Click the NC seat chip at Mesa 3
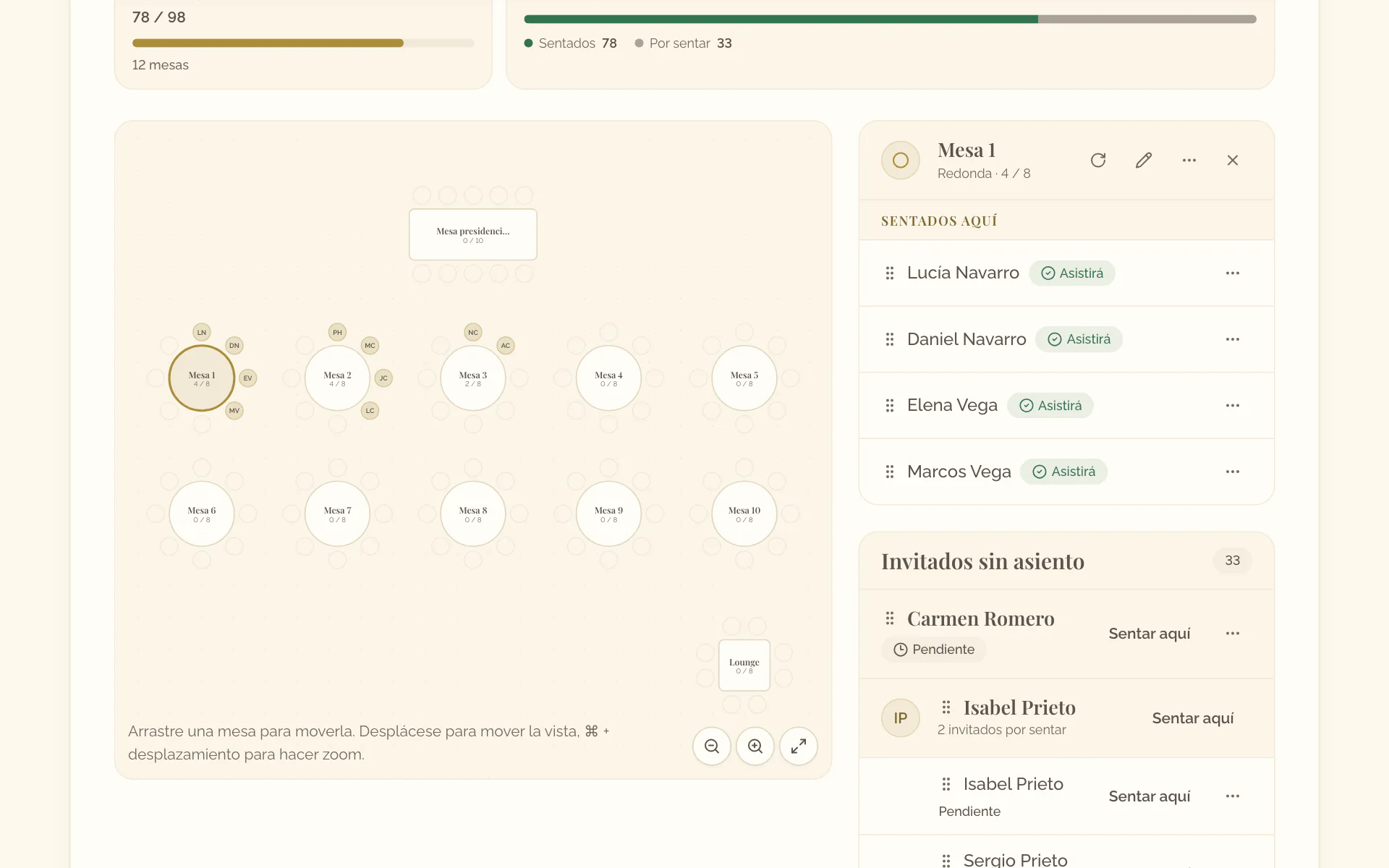The height and width of the screenshot is (868, 1389). [473, 332]
